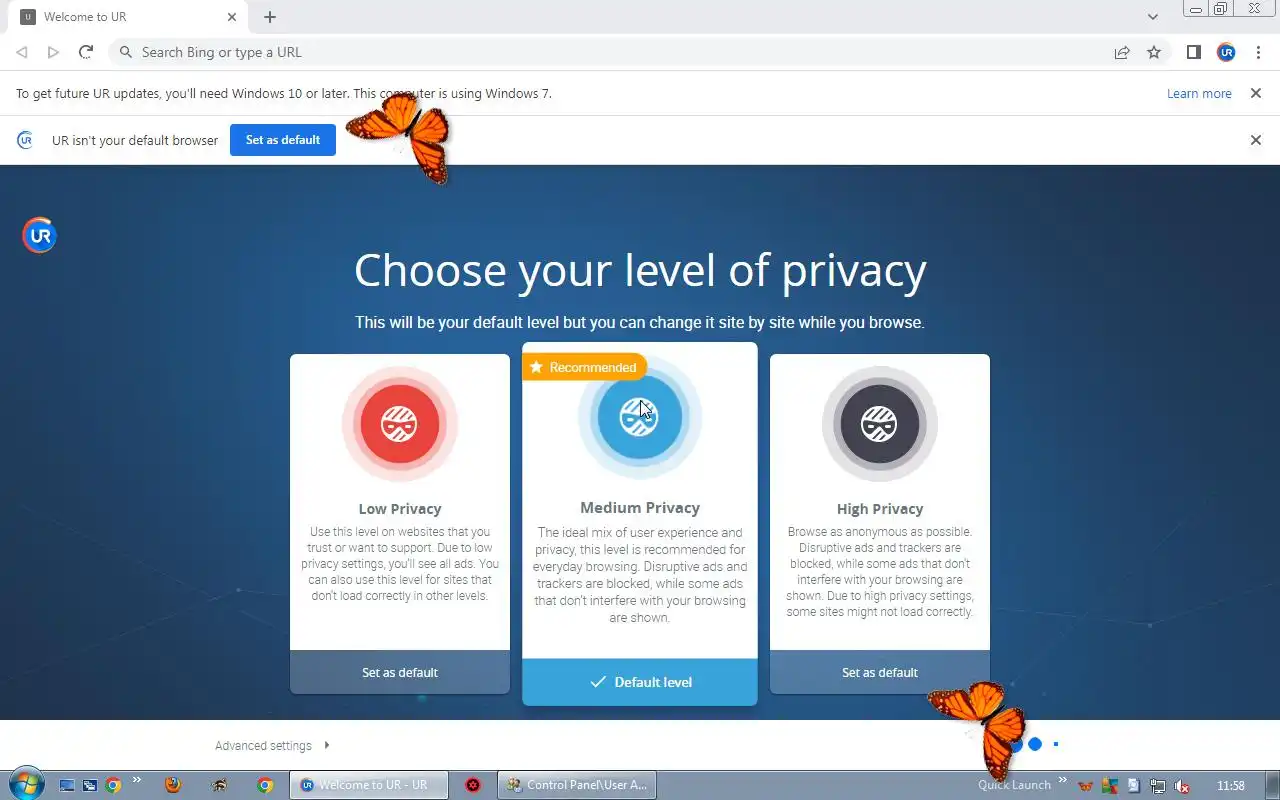Click the UR logo on the page
Viewport: 1280px width, 800px height.
(40, 235)
